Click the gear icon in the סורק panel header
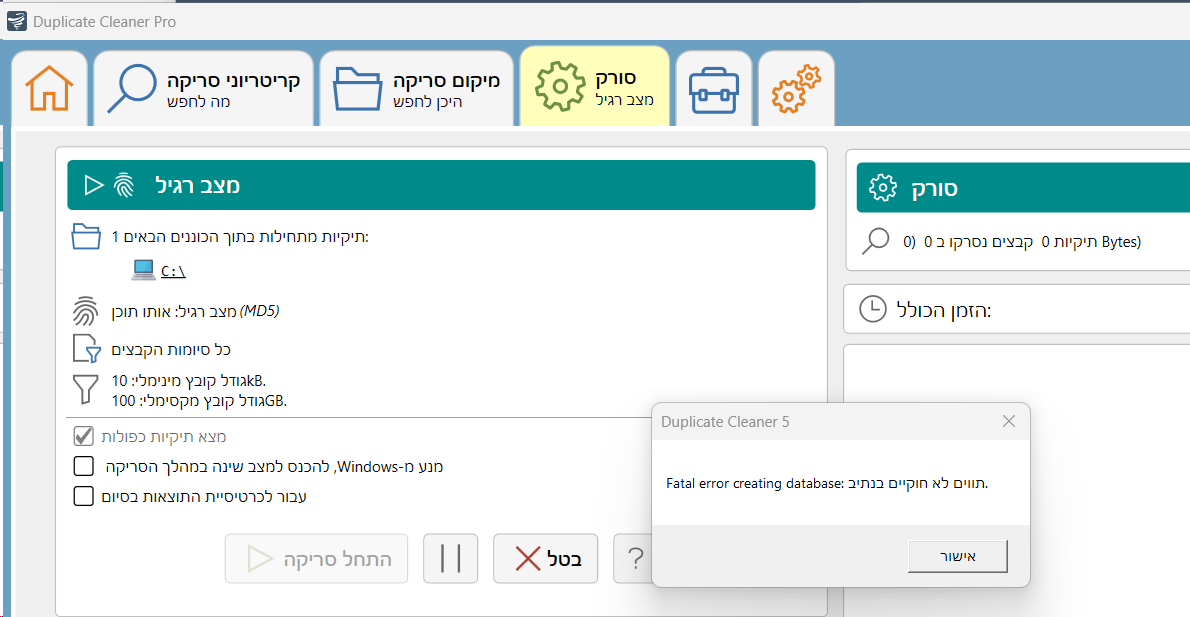The width and height of the screenshot is (1190, 617). [883, 187]
